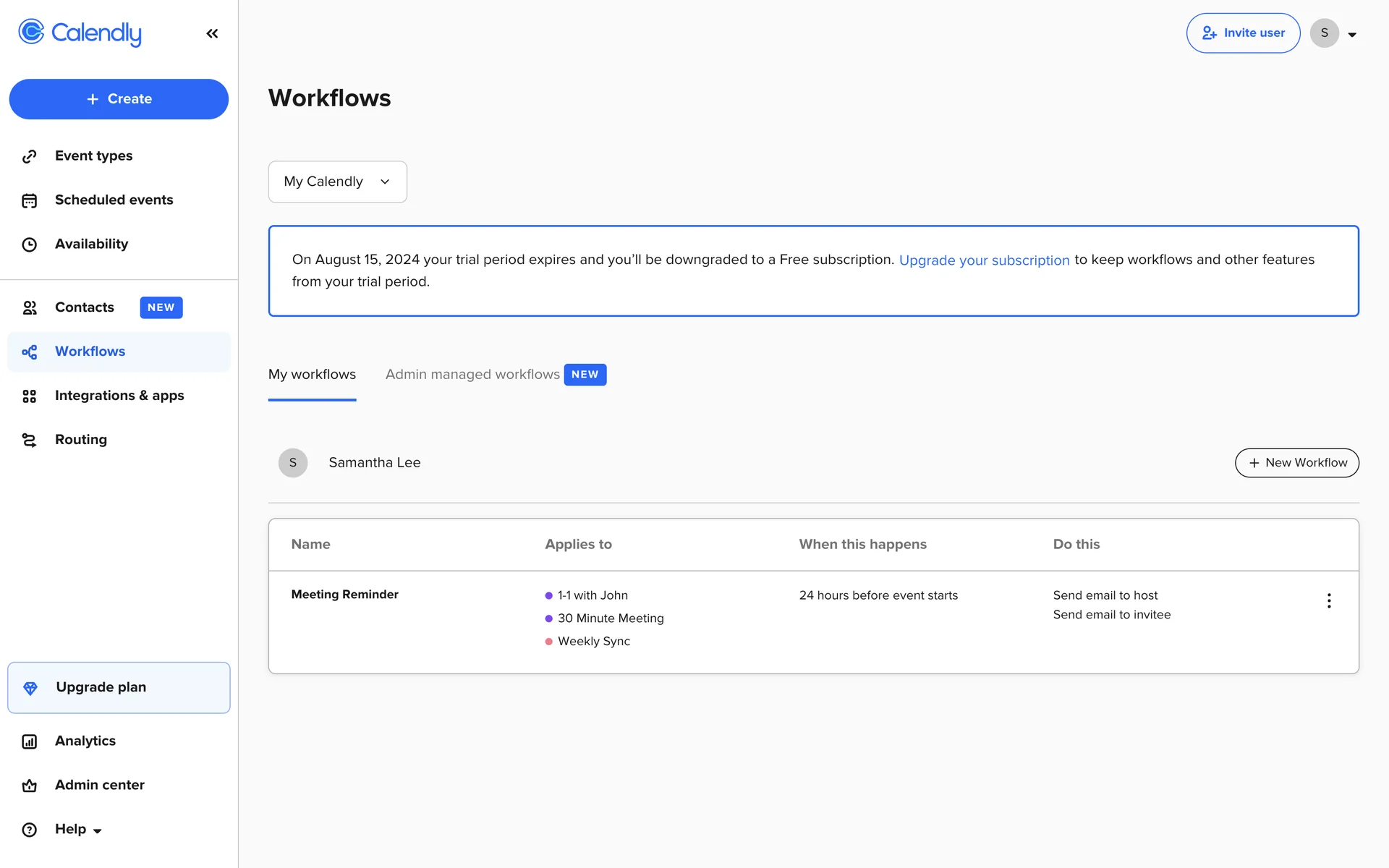Expand the My Calendly dropdown
This screenshot has width=1389, height=868.
coord(337,182)
